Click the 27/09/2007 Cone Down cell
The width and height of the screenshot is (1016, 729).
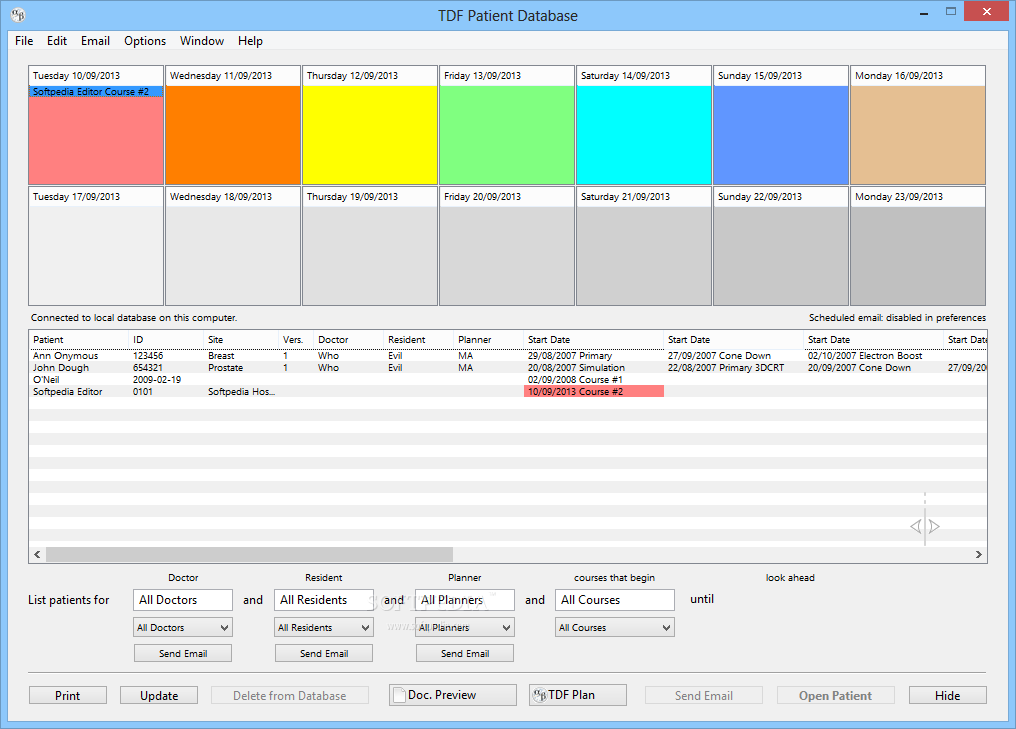(x=733, y=356)
